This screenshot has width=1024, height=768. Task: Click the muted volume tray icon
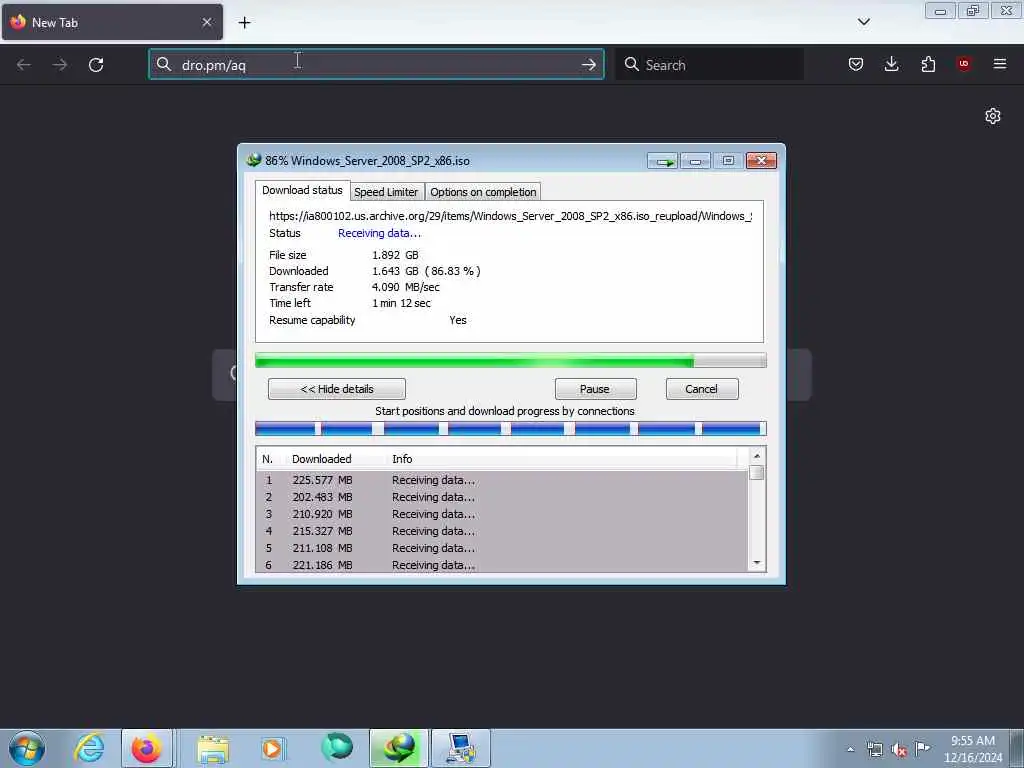[x=899, y=749]
